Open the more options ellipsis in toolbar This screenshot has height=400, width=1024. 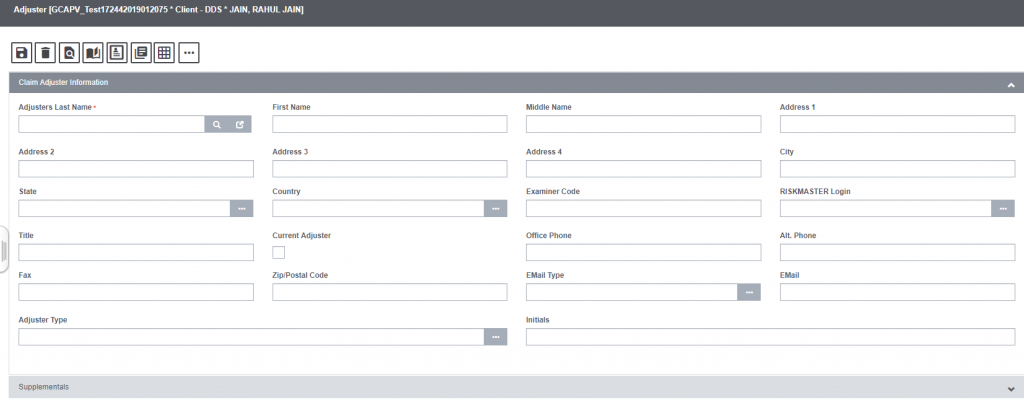pos(189,52)
